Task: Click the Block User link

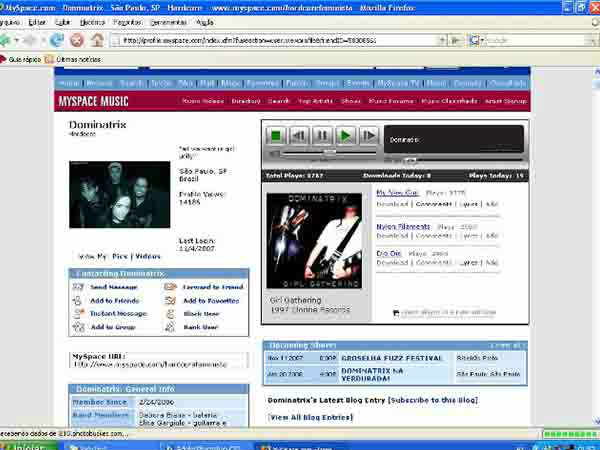Action: pyautogui.click(x=201, y=314)
